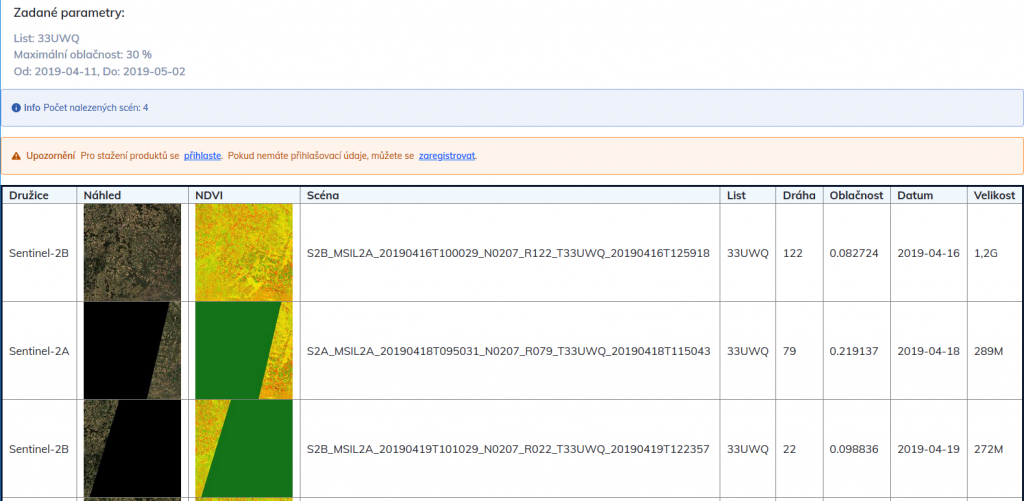Click cloudiness value 0.098836
Image resolution: width=1024 pixels, height=501 pixels.
pos(854,449)
